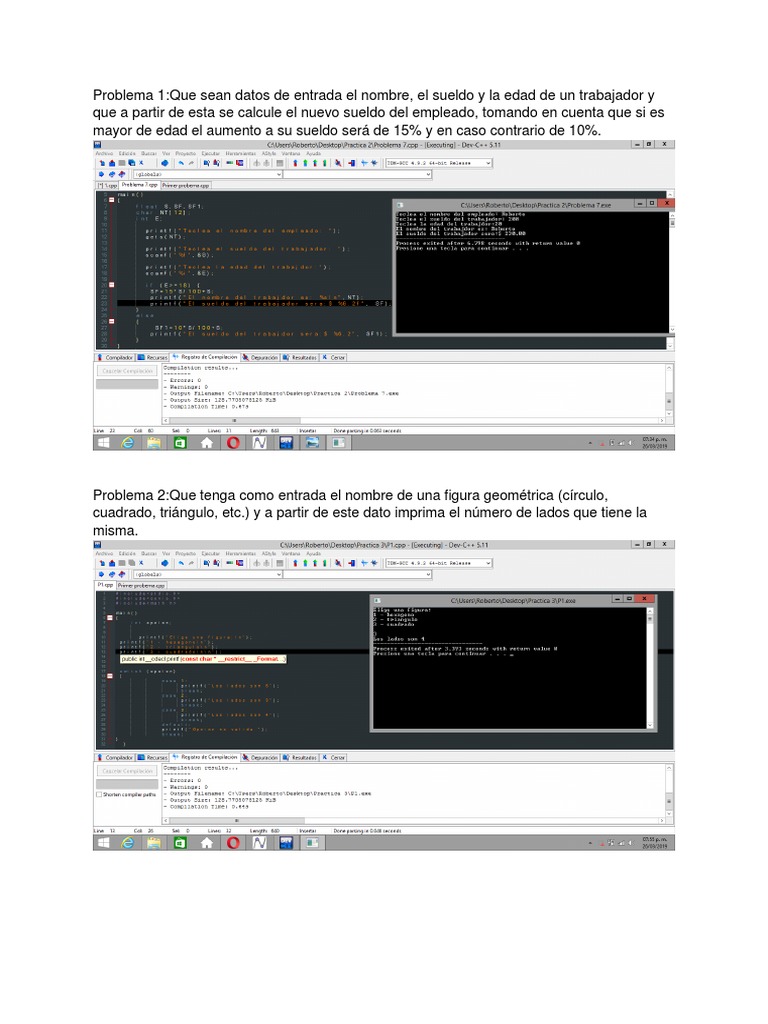
Task: Click Cancelar Compilación button in Problema 7.cpp window
Action: 127,371
